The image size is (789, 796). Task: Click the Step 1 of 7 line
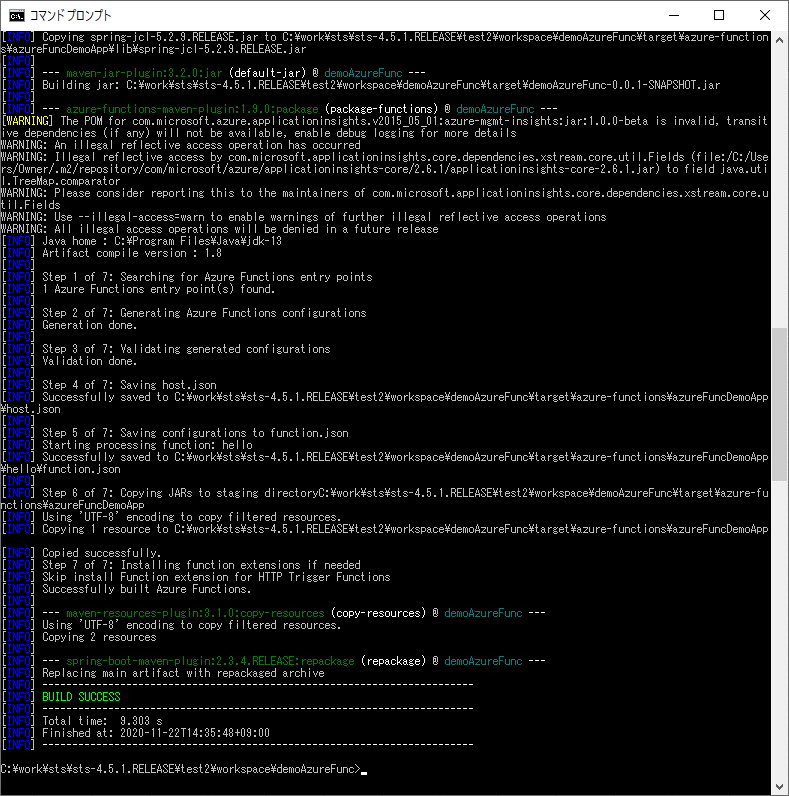pyautogui.click(x=206, y=277)
